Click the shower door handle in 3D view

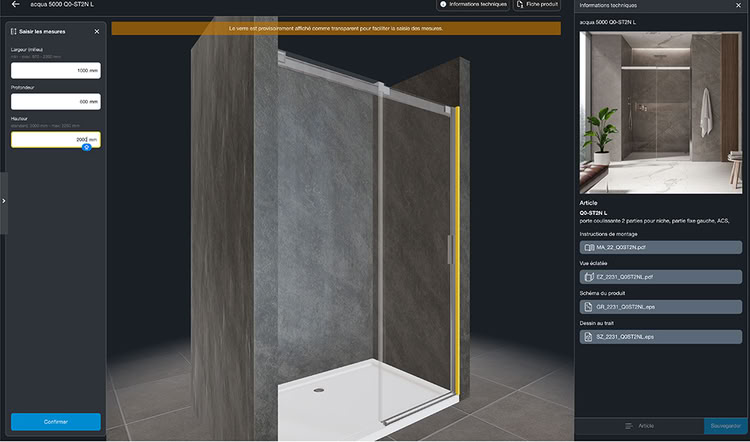(450, 249)
